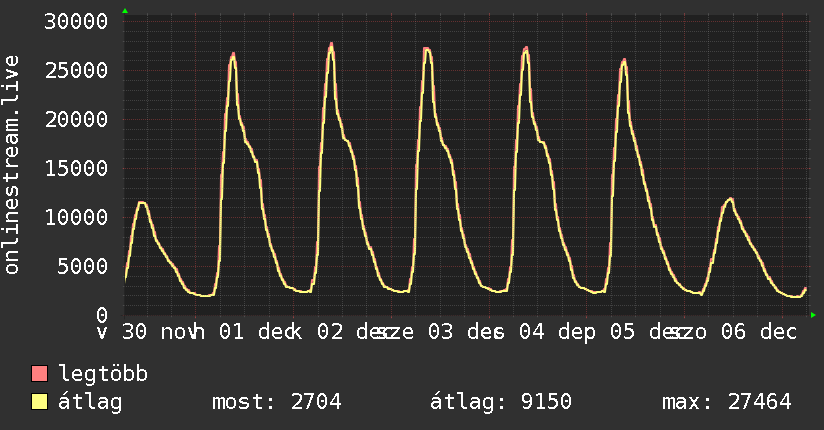Click the 05 dec date label
Viewport: 824px width, 430px height.
click(648, 332)
